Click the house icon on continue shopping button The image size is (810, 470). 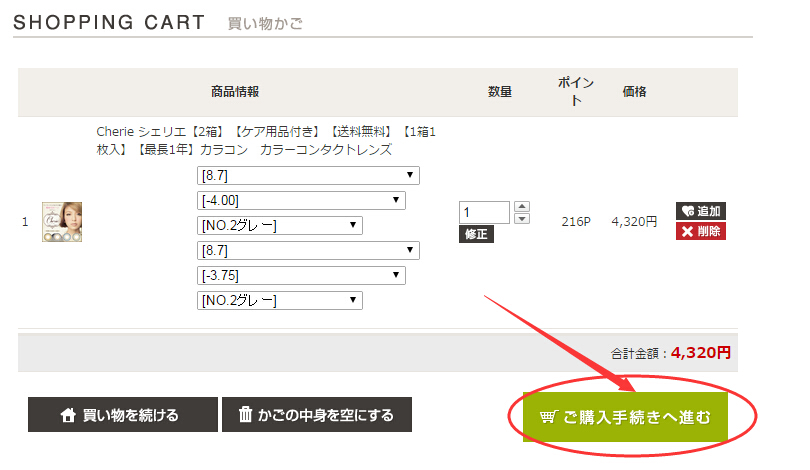click(68, 415)
